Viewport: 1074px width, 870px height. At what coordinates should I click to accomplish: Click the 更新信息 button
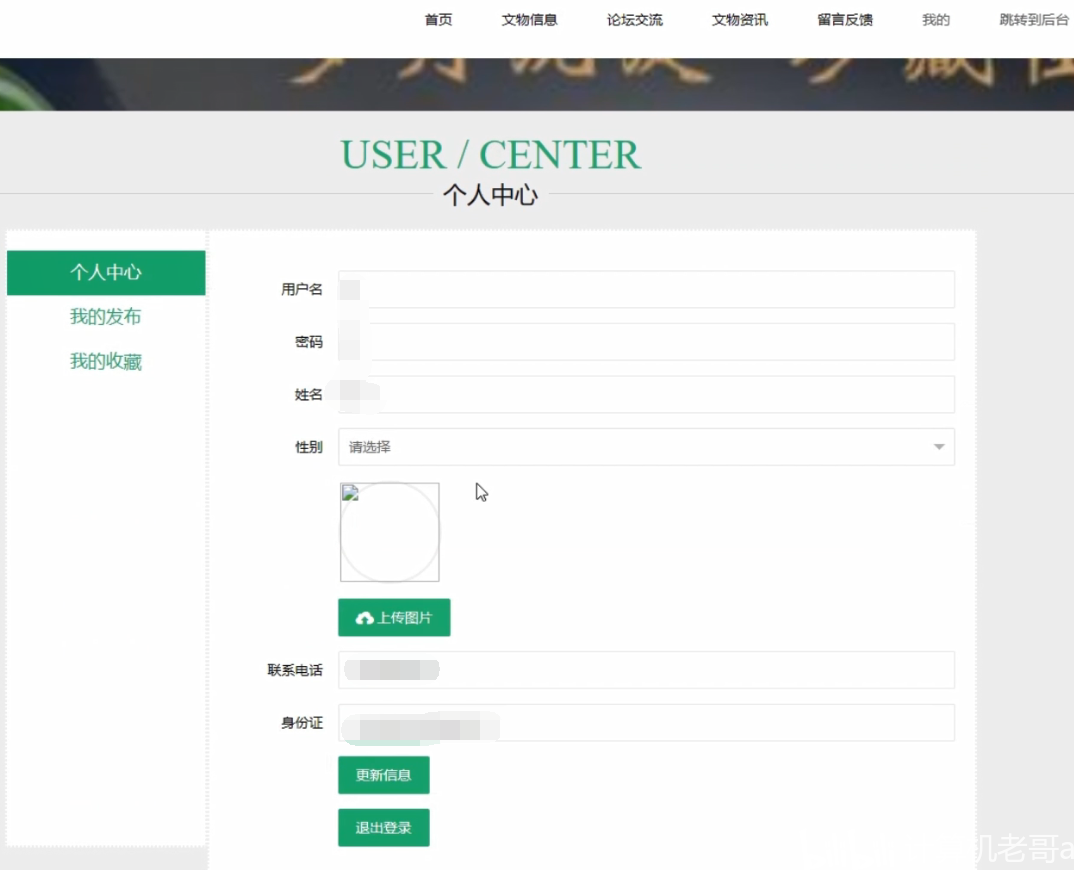tap(384, 775)
